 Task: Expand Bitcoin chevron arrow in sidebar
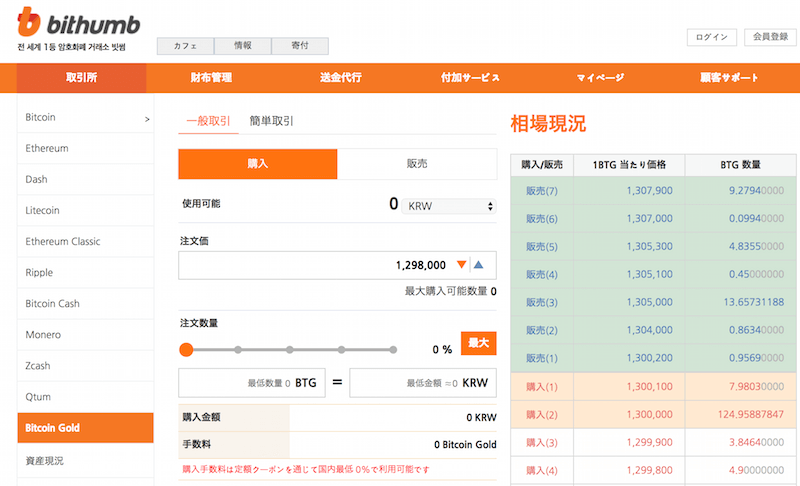(147, 119)
